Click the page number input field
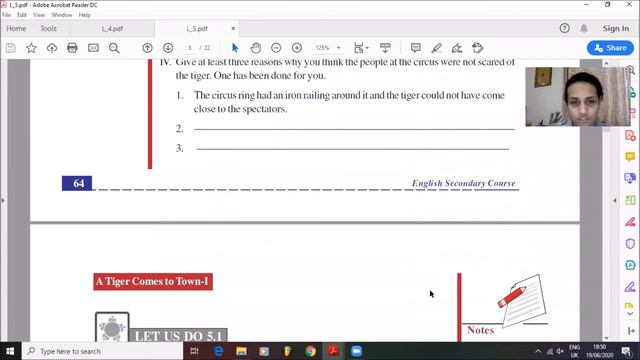 190,48
